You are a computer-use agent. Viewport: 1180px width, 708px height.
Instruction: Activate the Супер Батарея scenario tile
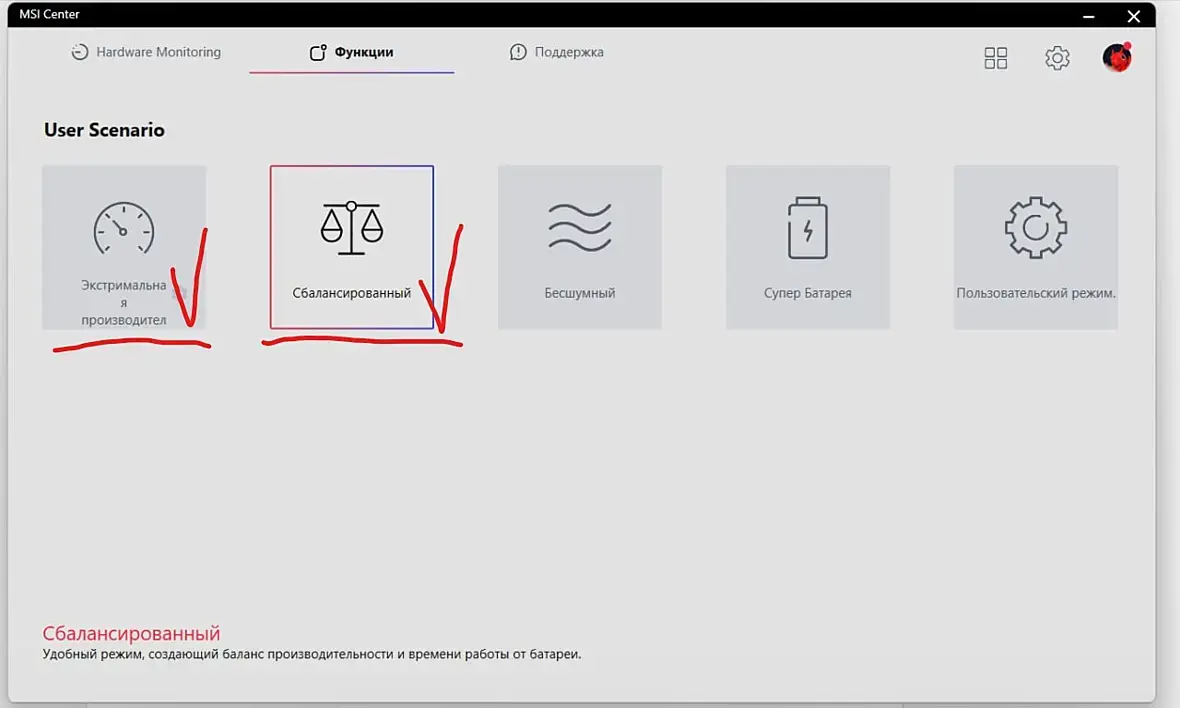point(807,248)
